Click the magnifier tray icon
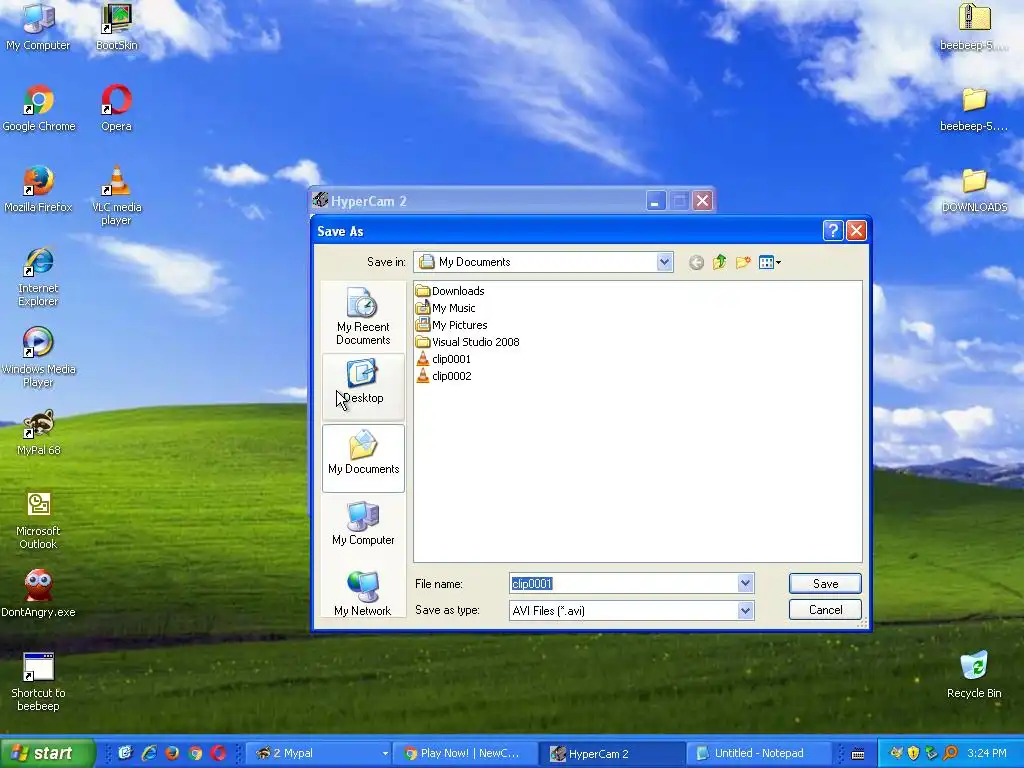 click(x=950, y=753)
